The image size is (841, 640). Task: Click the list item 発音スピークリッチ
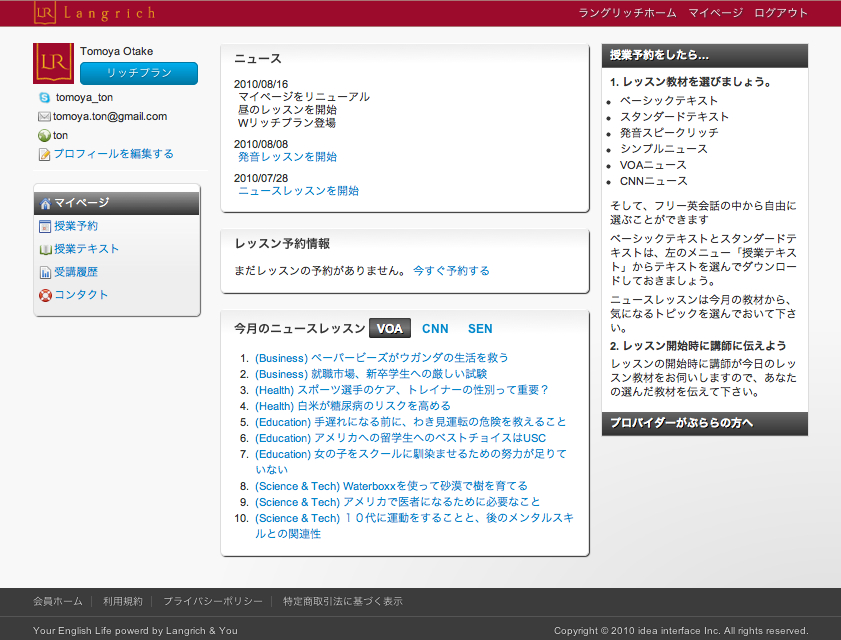pos(669,133)
